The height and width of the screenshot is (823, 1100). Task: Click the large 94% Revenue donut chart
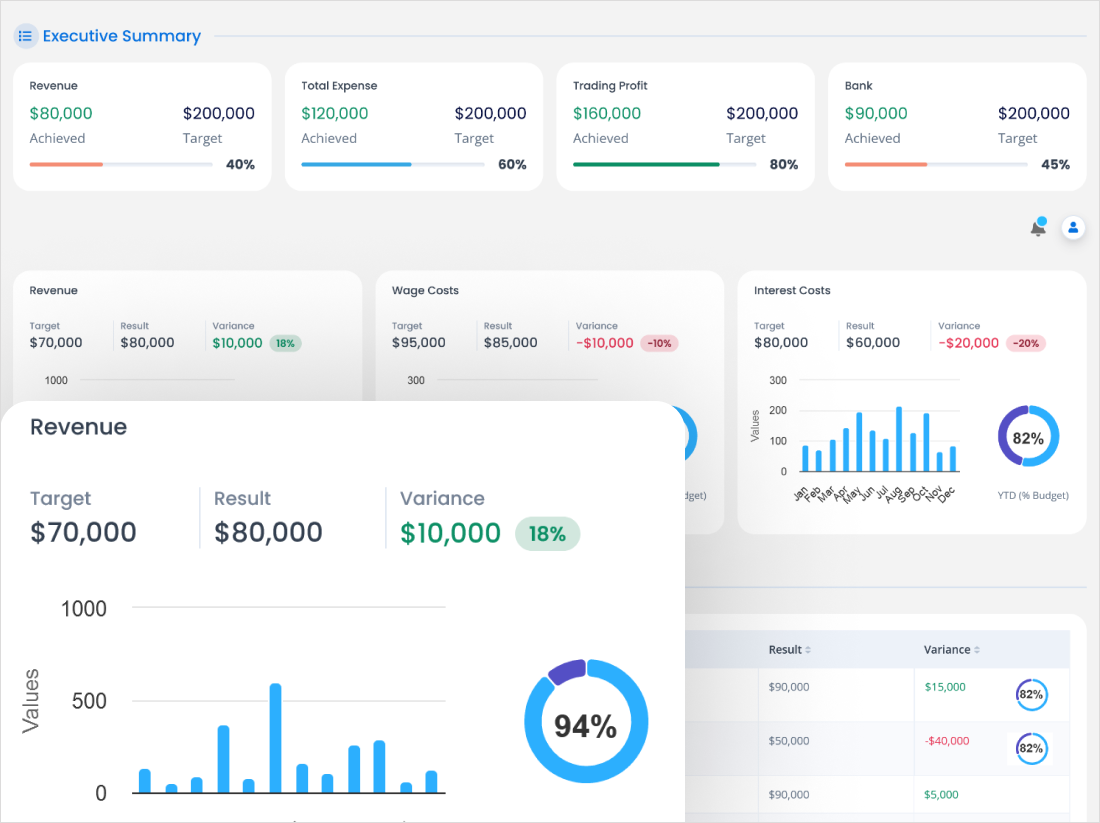coord(586,721)
